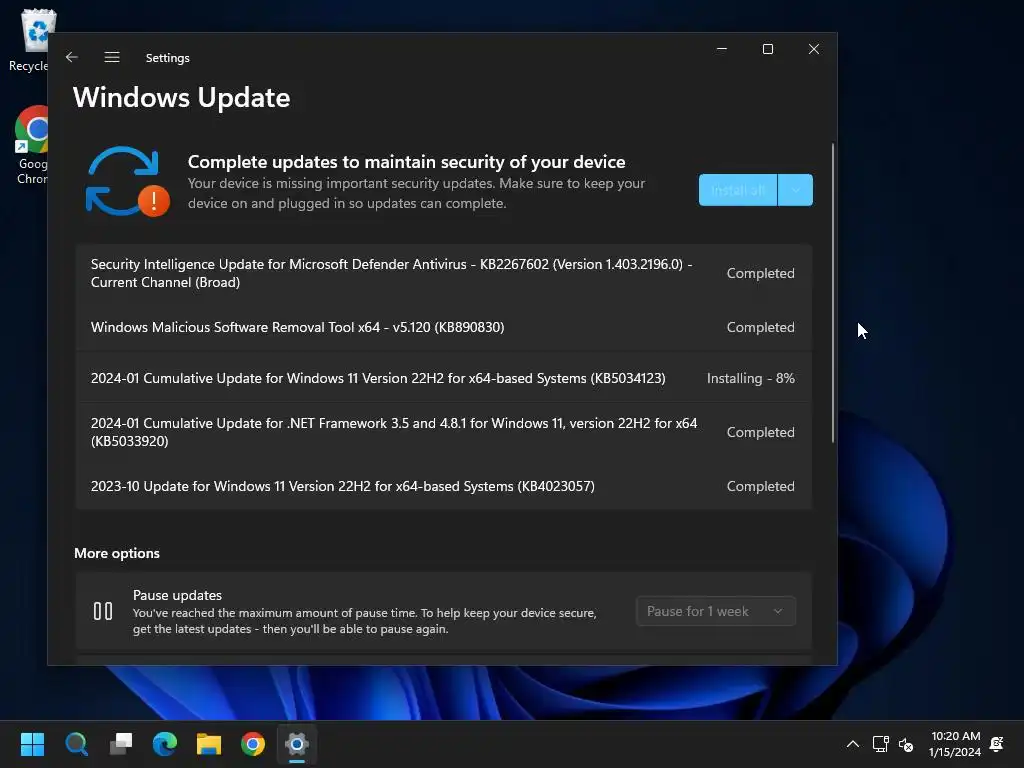Show hidden system tray icons
This screenshot has height=768, width=1024.
853,744
